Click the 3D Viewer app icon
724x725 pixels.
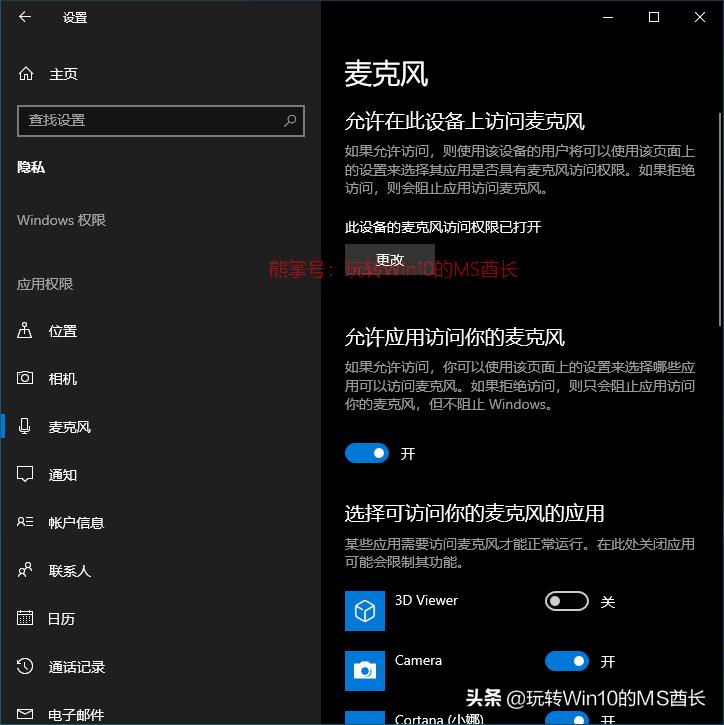[x=365, y=611]
